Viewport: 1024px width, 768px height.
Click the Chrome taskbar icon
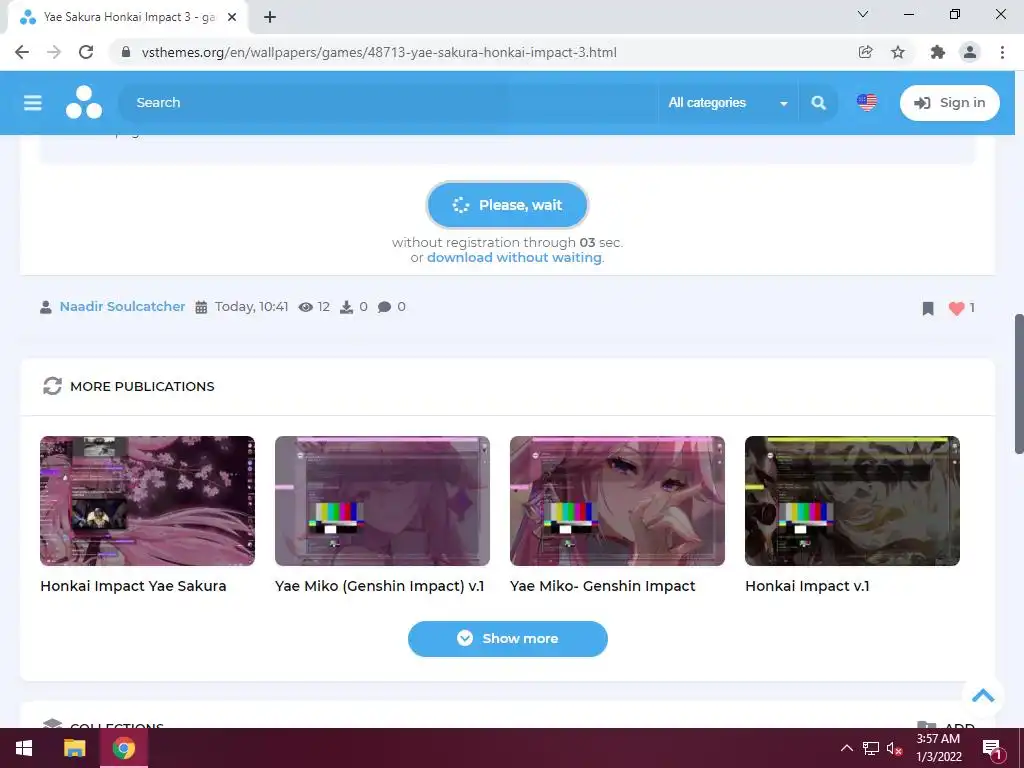pyautogui.click(x=123, y=748)
